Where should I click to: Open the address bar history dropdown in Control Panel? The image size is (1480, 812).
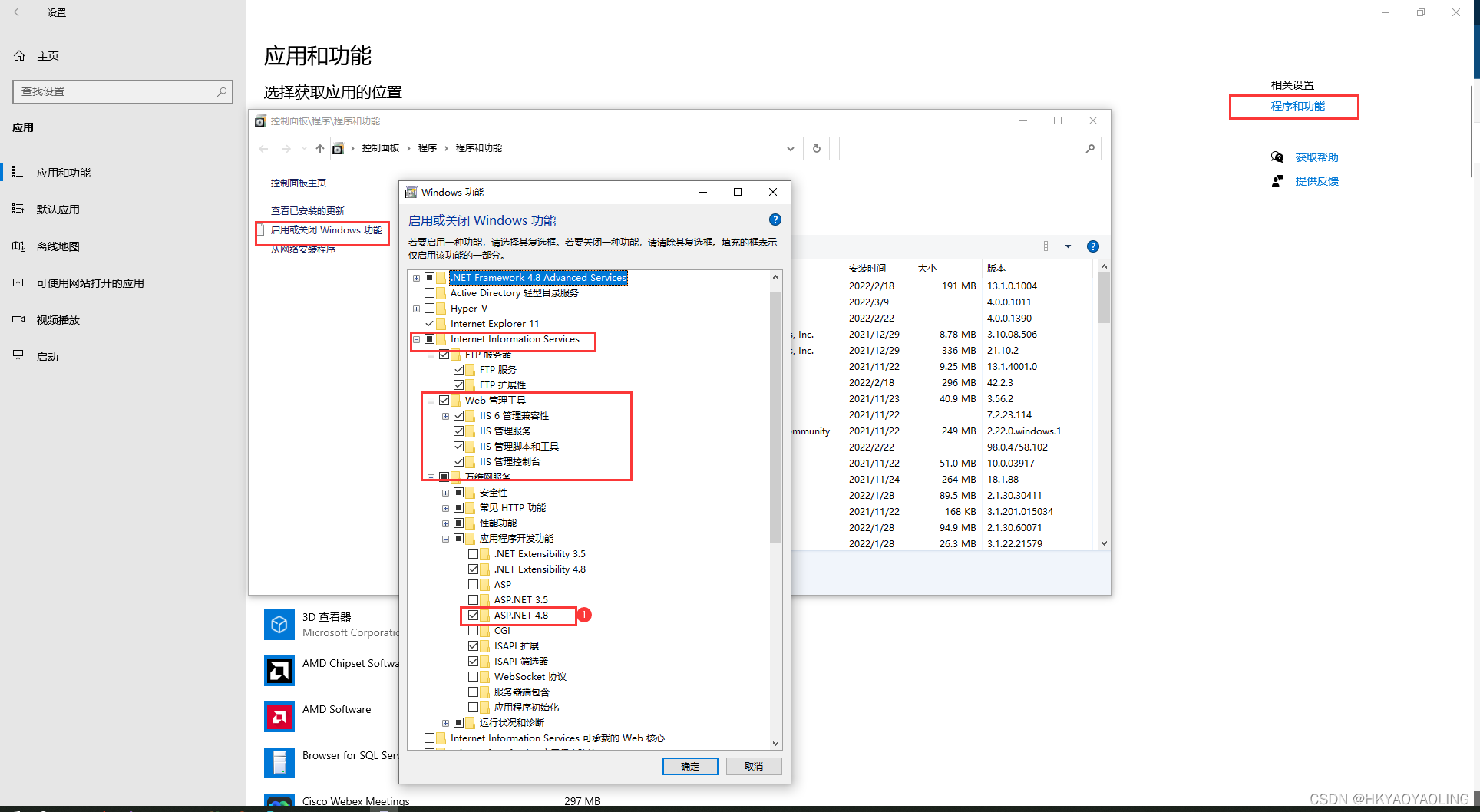pyautogui.click(x=791, y=148)
